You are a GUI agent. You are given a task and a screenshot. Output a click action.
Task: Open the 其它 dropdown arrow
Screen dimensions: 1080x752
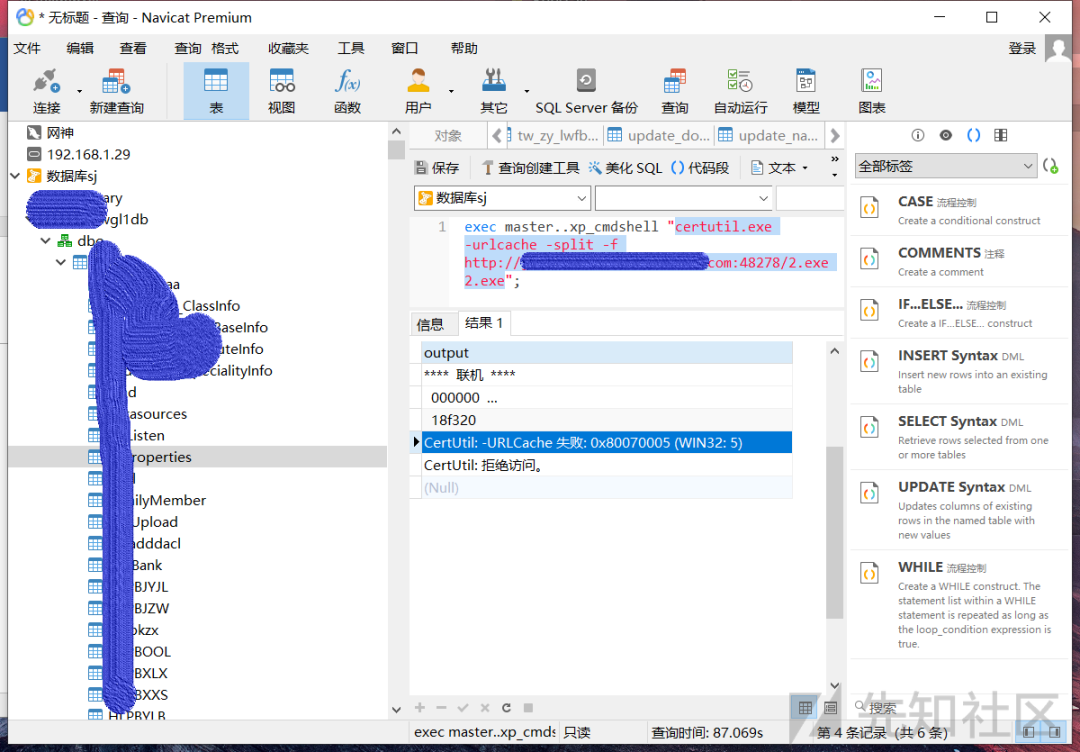tap(526, 91)
